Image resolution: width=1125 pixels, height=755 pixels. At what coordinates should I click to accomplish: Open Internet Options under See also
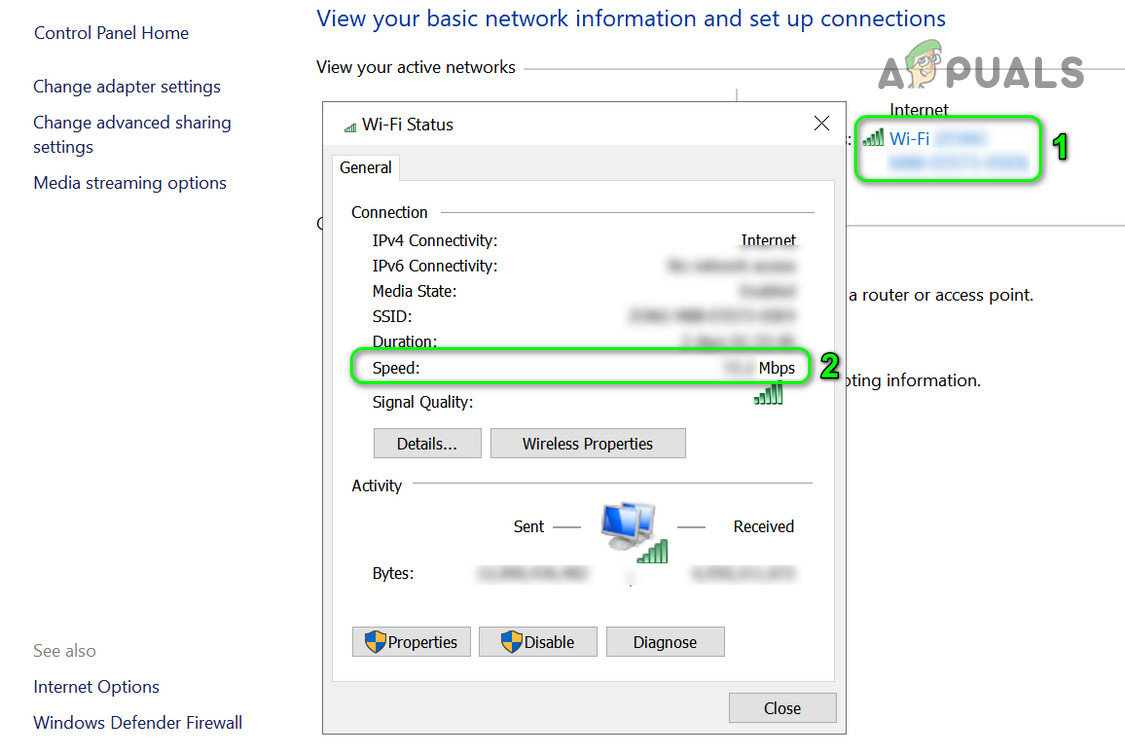click(x=96, y=687)
